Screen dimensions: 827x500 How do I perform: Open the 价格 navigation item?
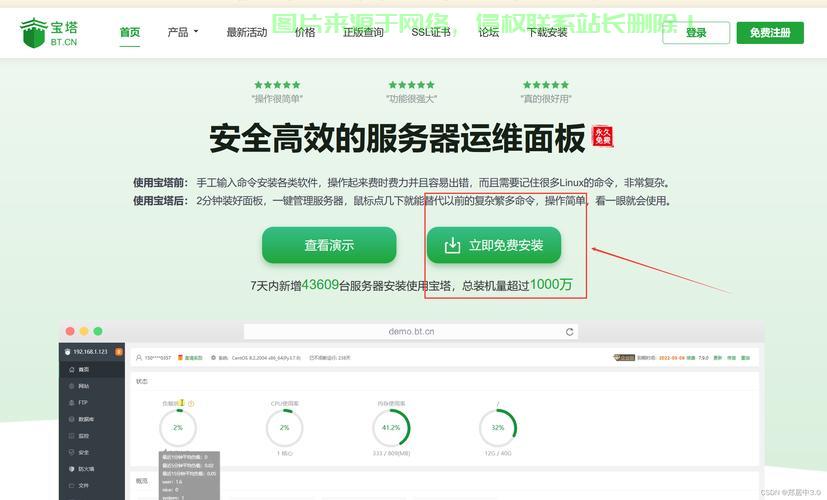305,32
